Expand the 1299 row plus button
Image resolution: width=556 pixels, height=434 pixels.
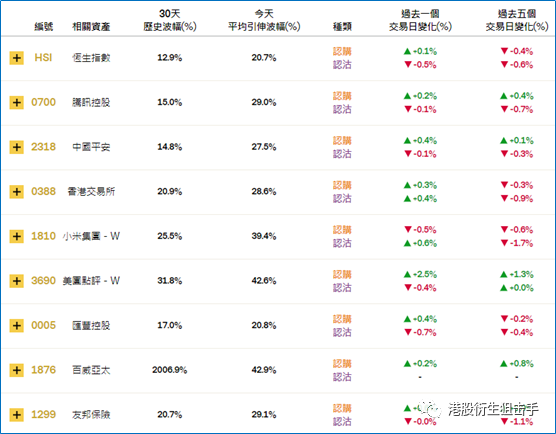point(17,415)
